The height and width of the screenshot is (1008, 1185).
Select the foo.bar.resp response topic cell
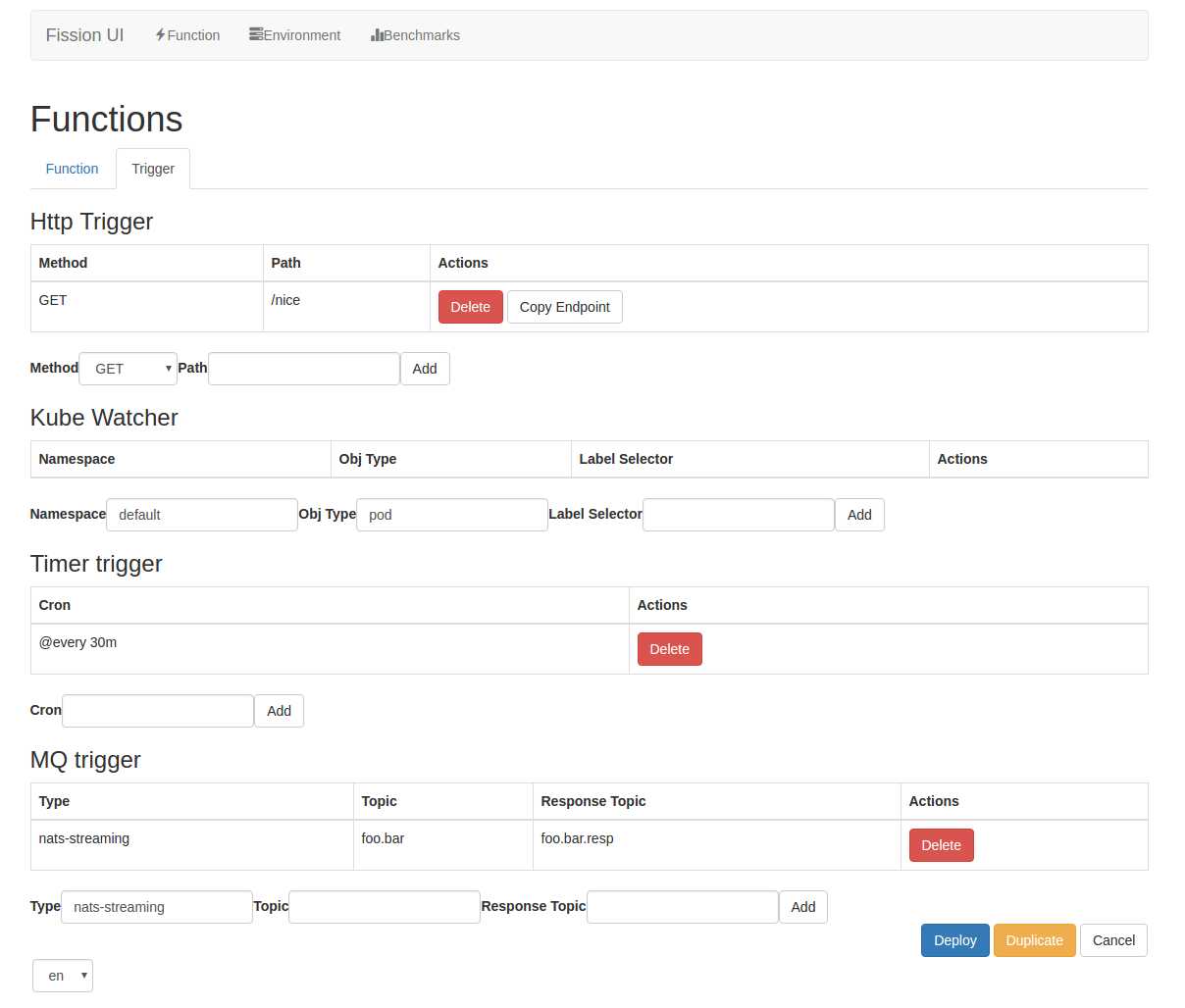click(717, 845)
